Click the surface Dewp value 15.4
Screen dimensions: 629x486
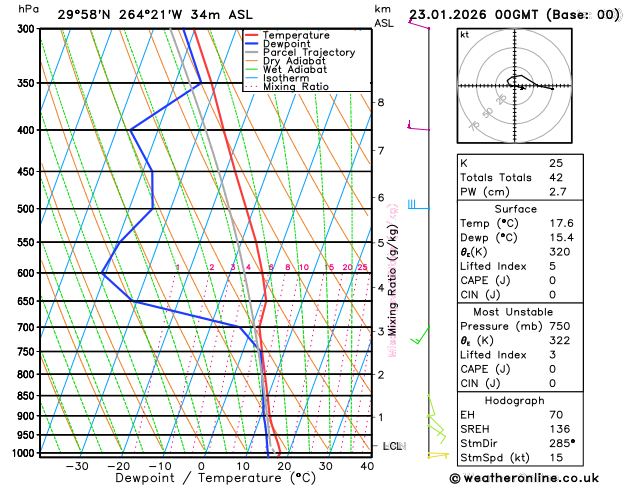coord(562,237)
